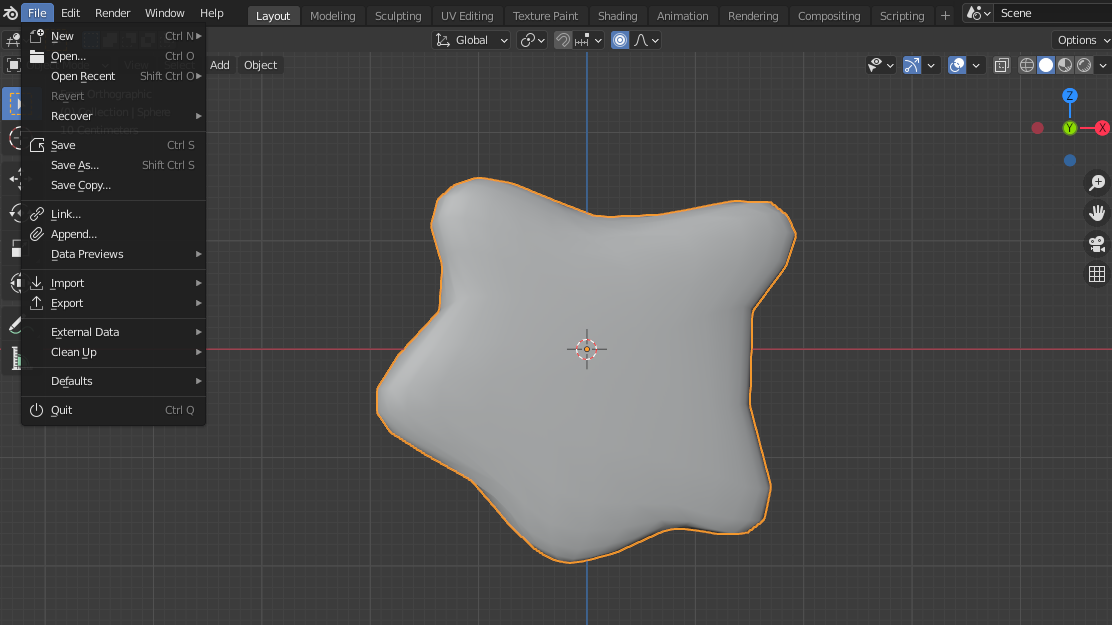Switch to the Shading workspace tab
Screen dimensions: 1112x625
618,16
